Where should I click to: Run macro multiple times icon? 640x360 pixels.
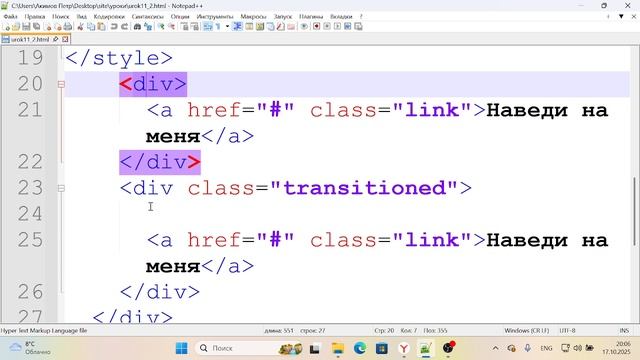point(348,27)
